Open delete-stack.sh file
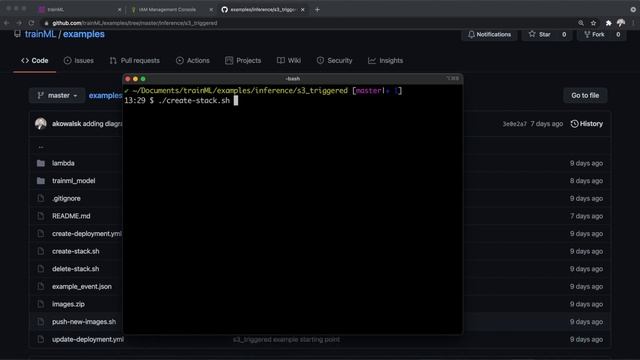640x360 pixels. coord(76,269)
